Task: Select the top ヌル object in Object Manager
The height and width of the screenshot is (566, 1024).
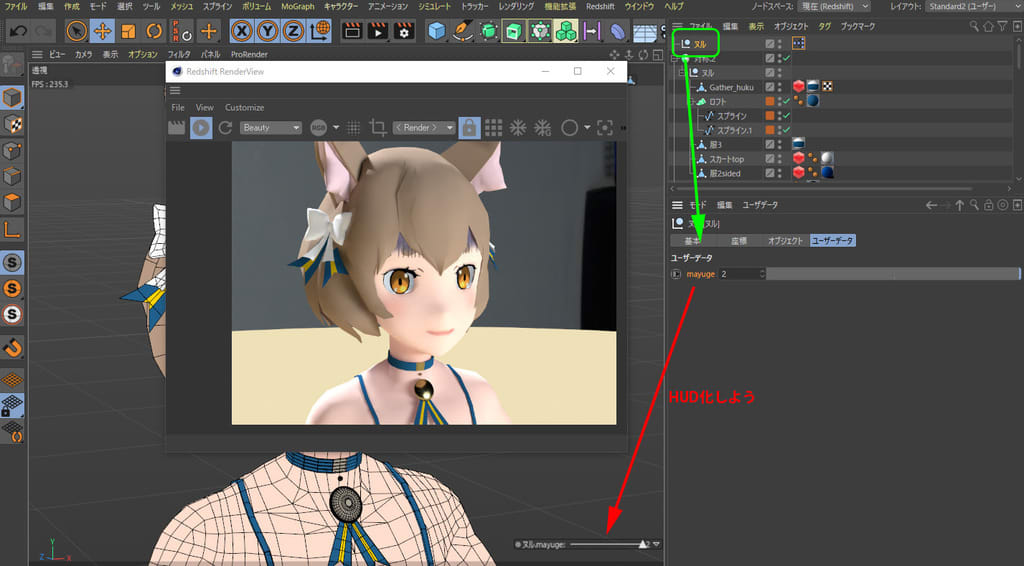Action: click(x=699, y=44)
